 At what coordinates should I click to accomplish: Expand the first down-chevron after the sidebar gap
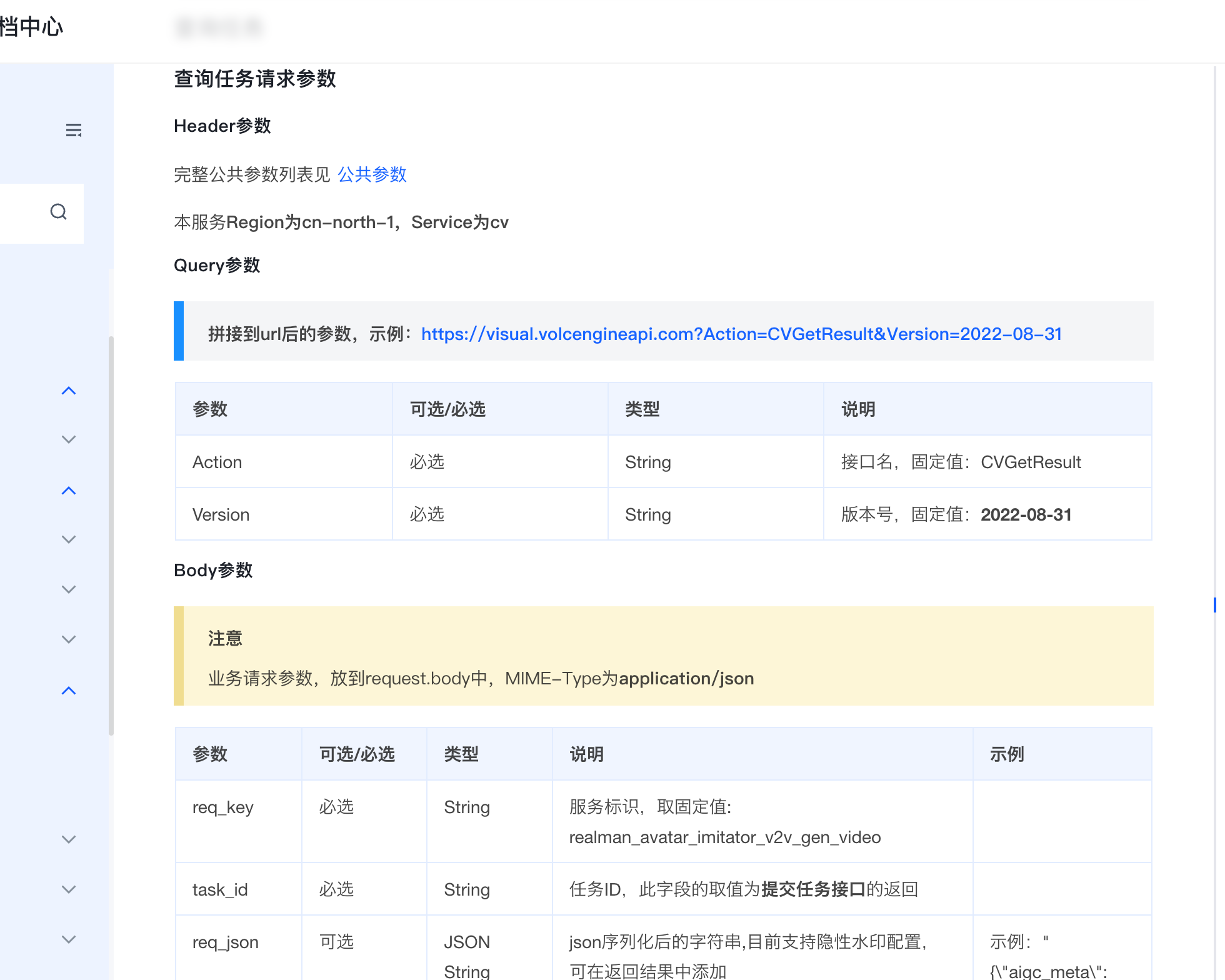click(69, 839)
